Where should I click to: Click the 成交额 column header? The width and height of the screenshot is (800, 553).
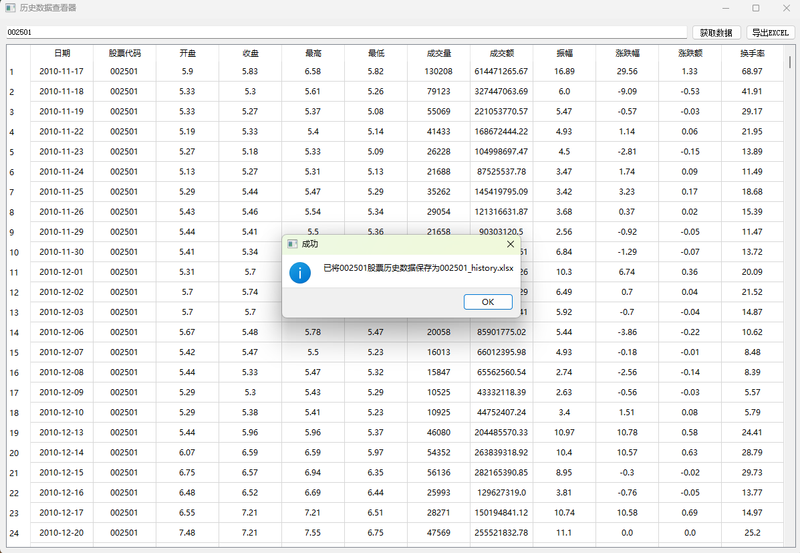(501, 52)
